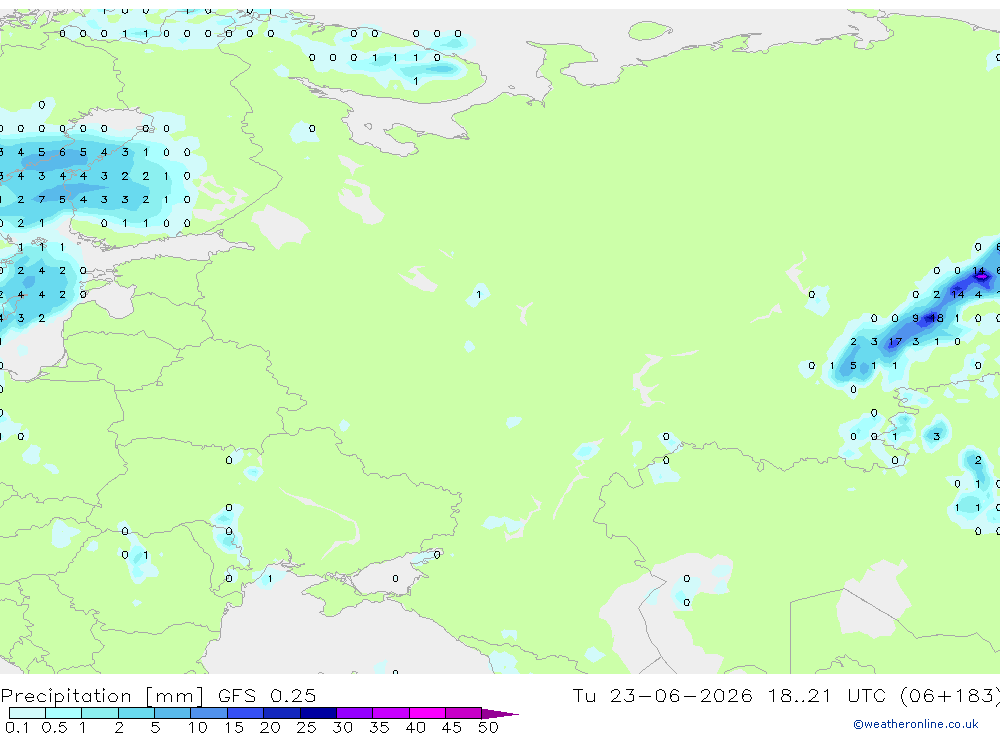Click the legend tick label '0.1'
The image size is (1000, 733).
coord(17,727)
